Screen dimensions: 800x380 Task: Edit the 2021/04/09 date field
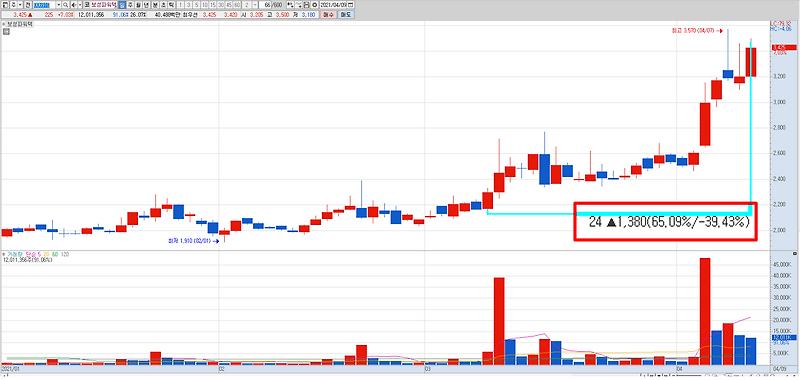coord(333,5)
